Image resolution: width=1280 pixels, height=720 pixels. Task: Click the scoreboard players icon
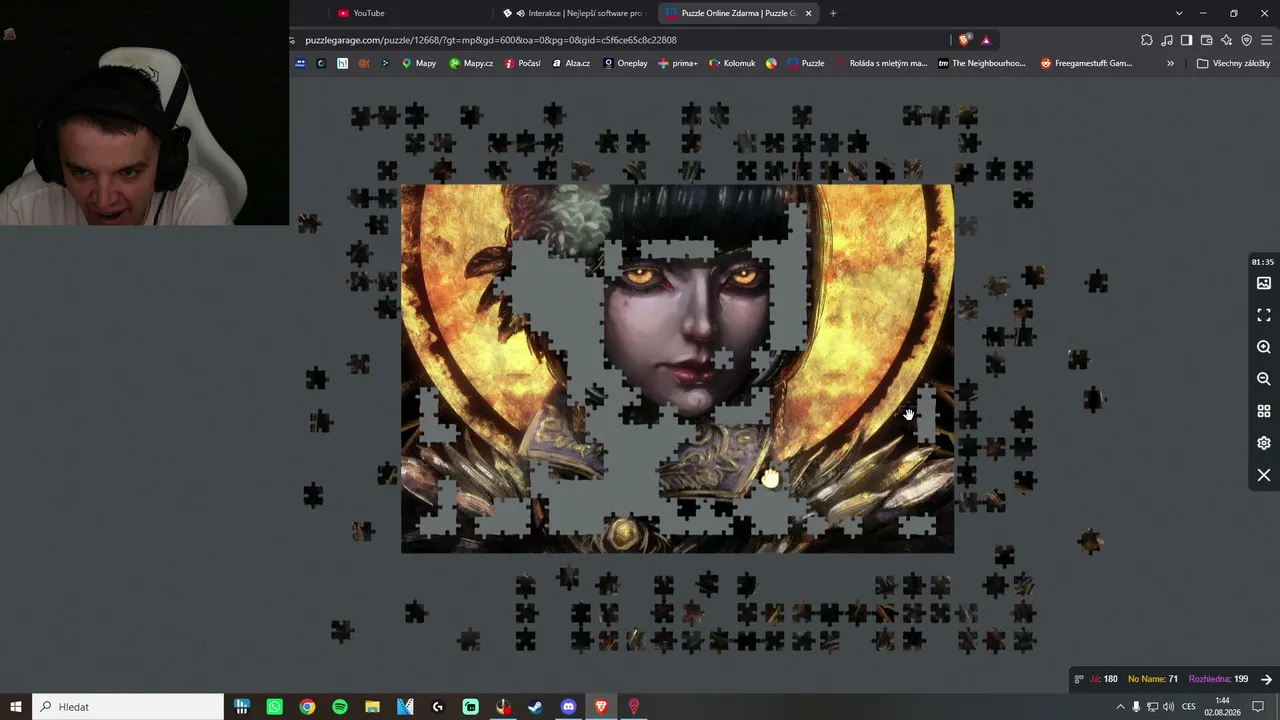(x=1079, y=679)
